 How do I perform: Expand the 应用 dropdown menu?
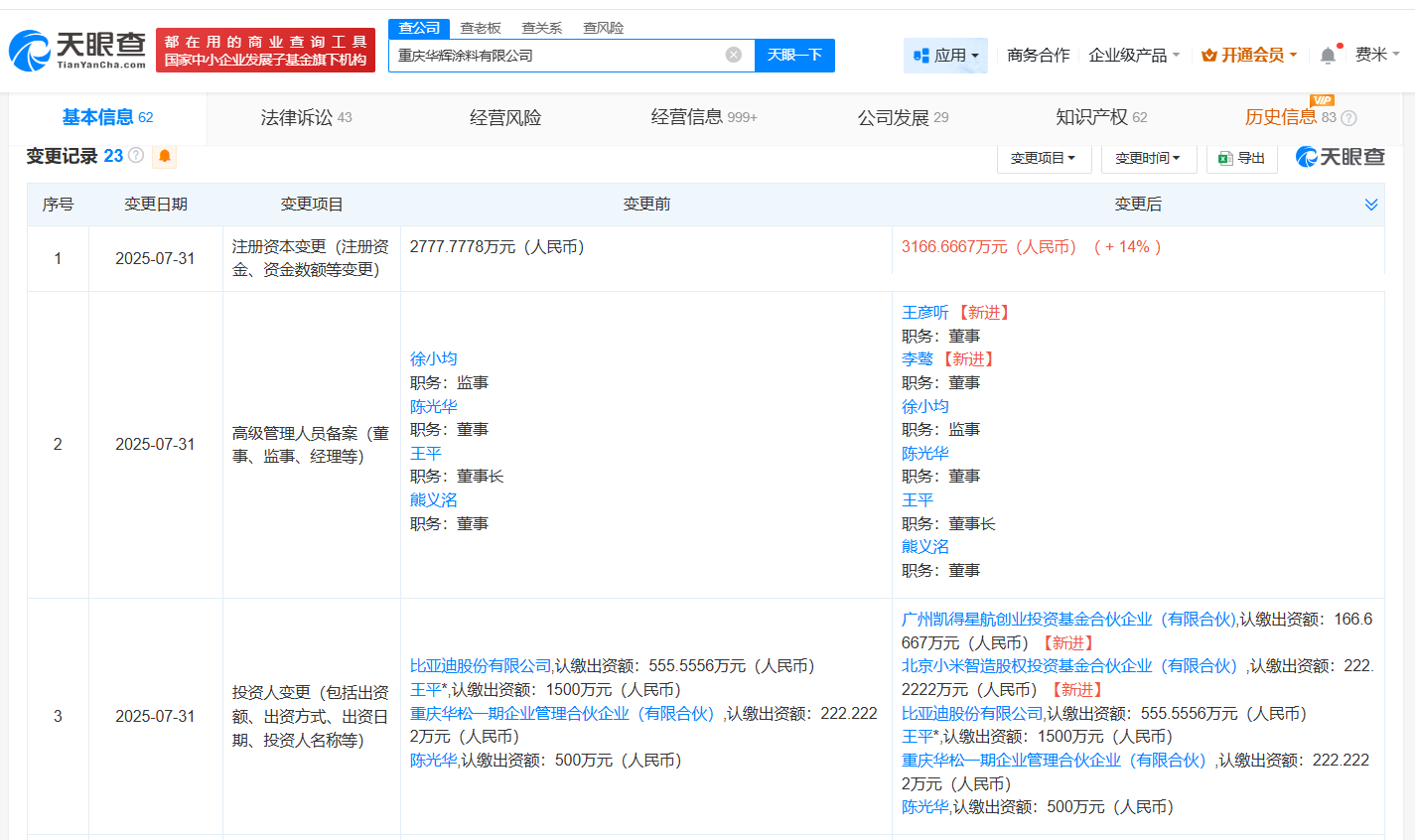(945, 56)
